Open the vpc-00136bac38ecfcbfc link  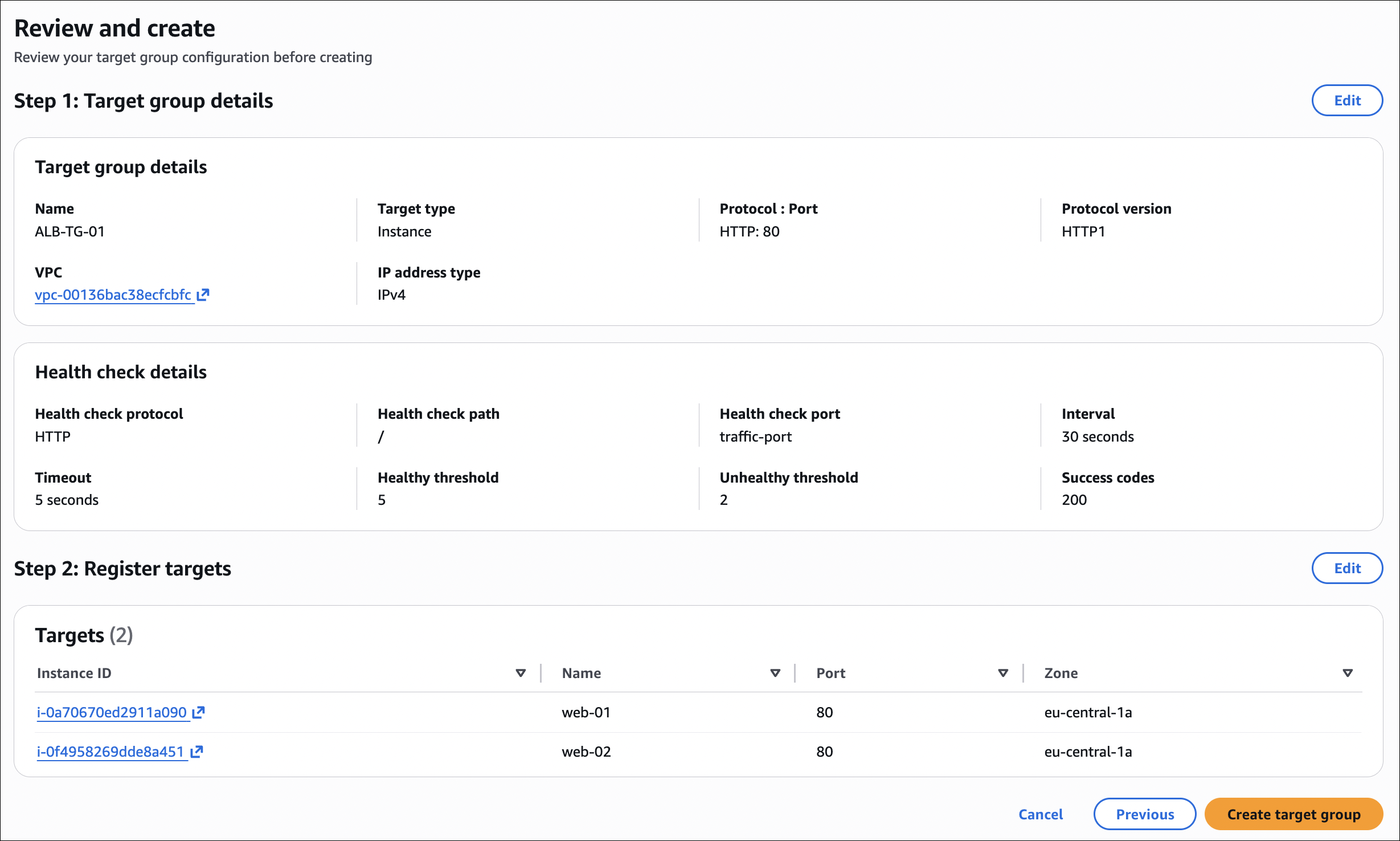point(113,295)
